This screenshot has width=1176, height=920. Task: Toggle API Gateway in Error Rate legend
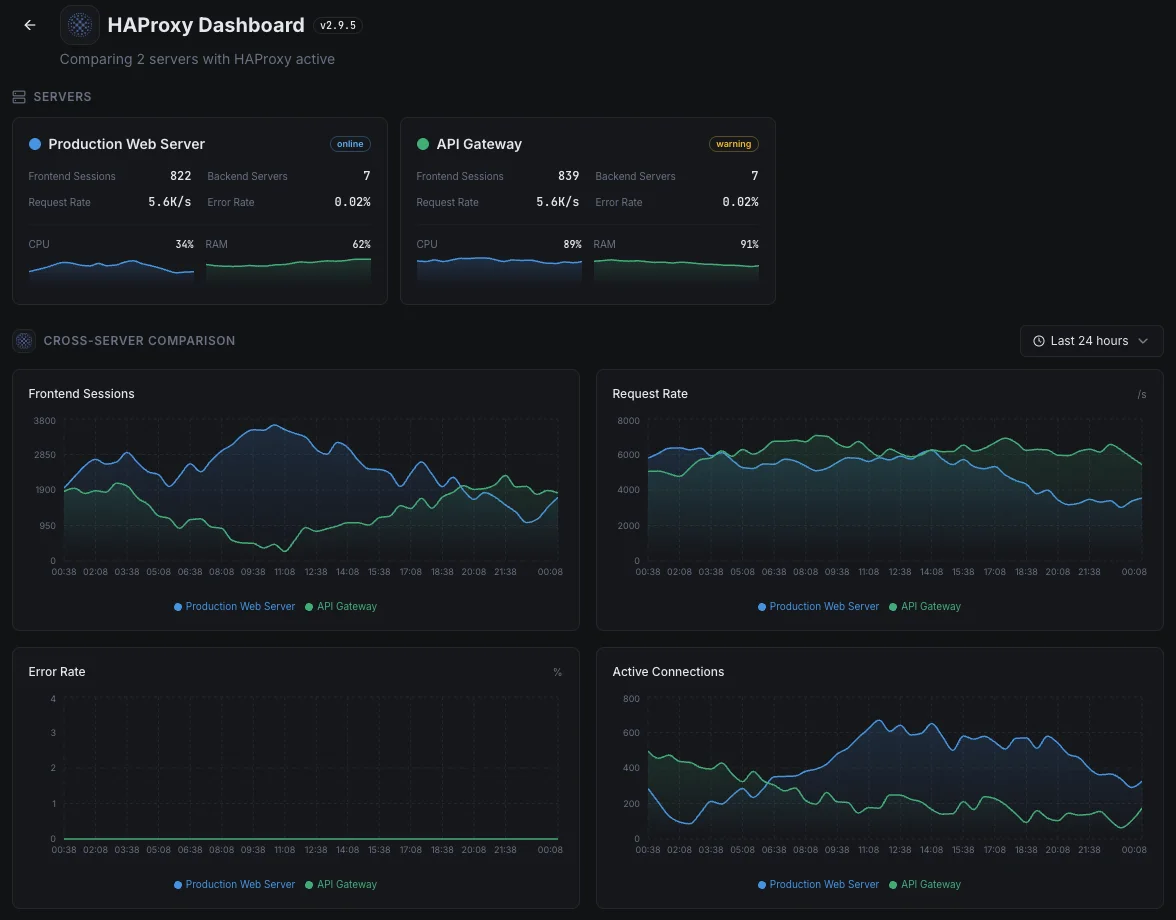[341, 885]
